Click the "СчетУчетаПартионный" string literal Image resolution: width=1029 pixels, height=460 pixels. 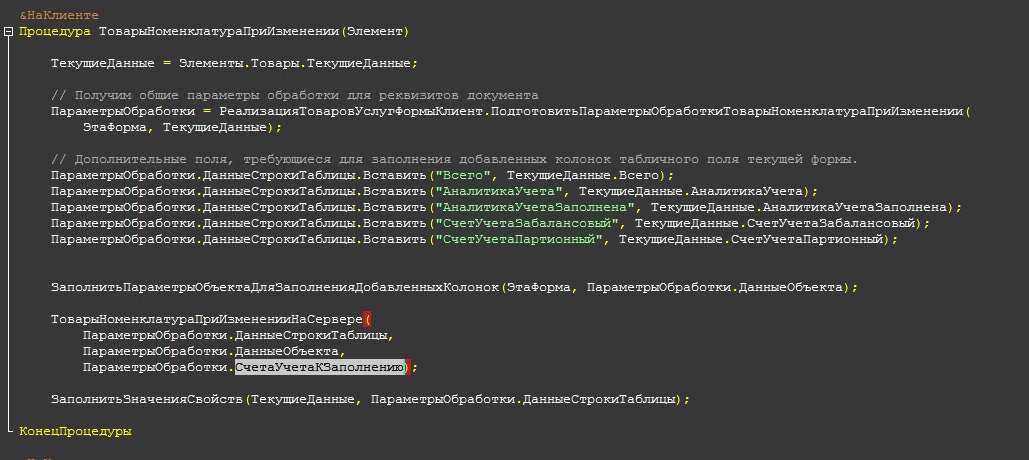(519, 240)
